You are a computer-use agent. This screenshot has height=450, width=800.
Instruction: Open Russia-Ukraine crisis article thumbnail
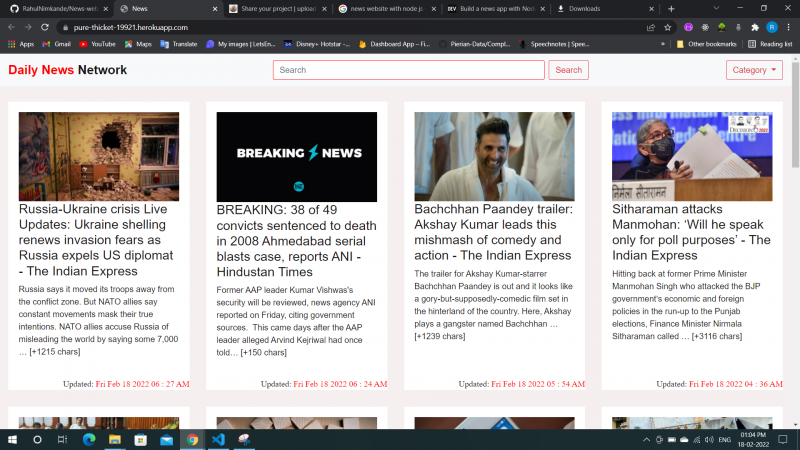point(99,157)
